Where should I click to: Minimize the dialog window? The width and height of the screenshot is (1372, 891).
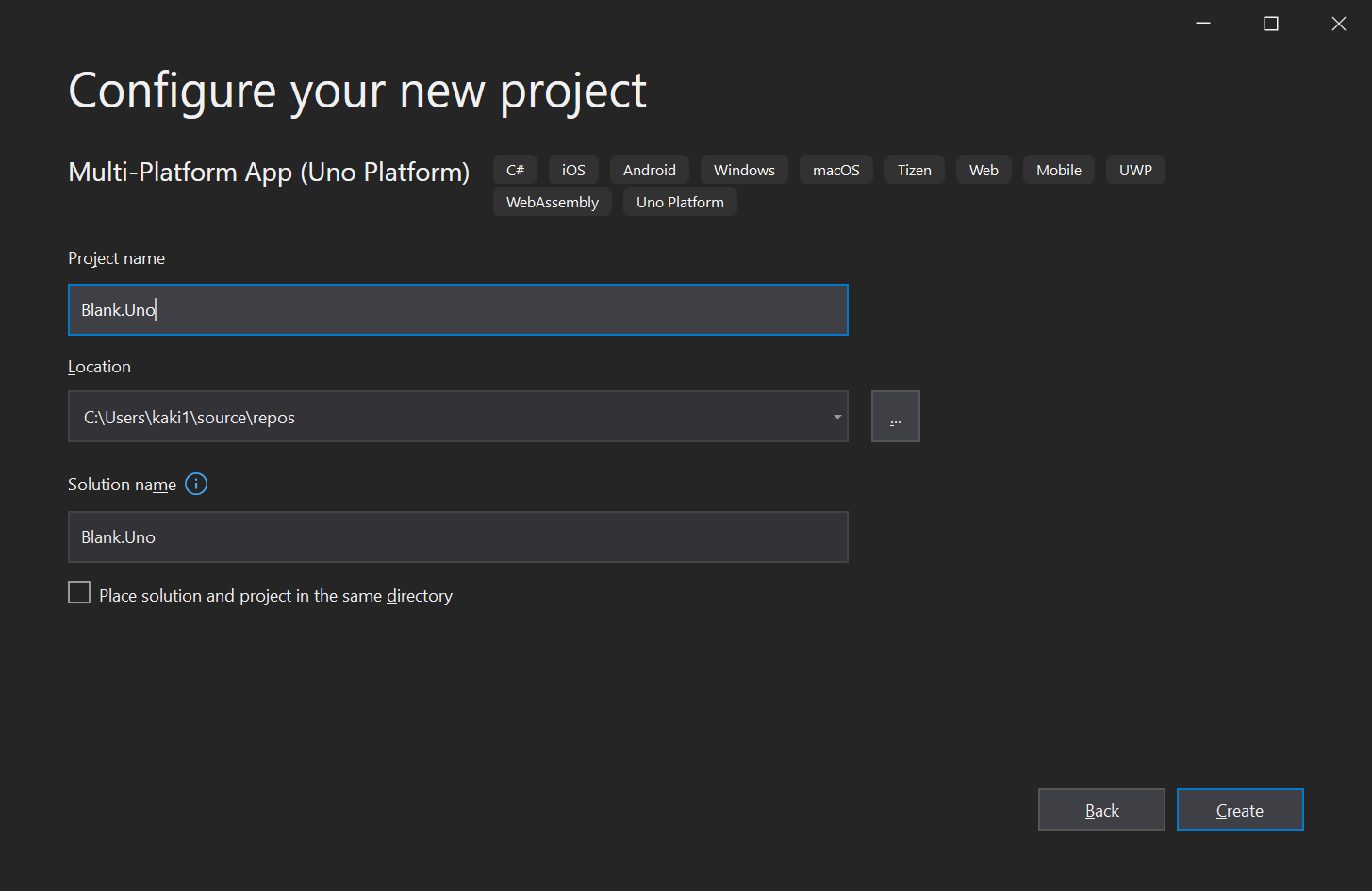click(x=1203, y=24)
